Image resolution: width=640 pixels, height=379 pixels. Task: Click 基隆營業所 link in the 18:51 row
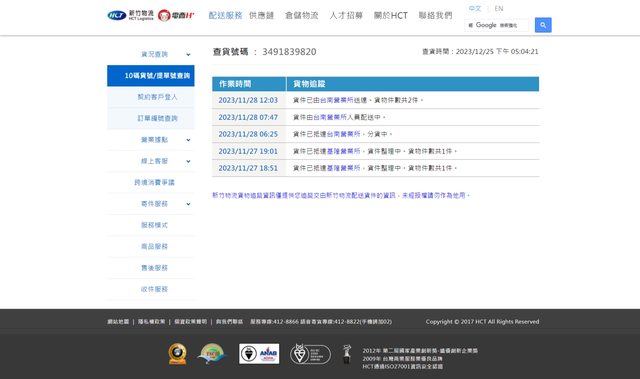pos(343,168)
